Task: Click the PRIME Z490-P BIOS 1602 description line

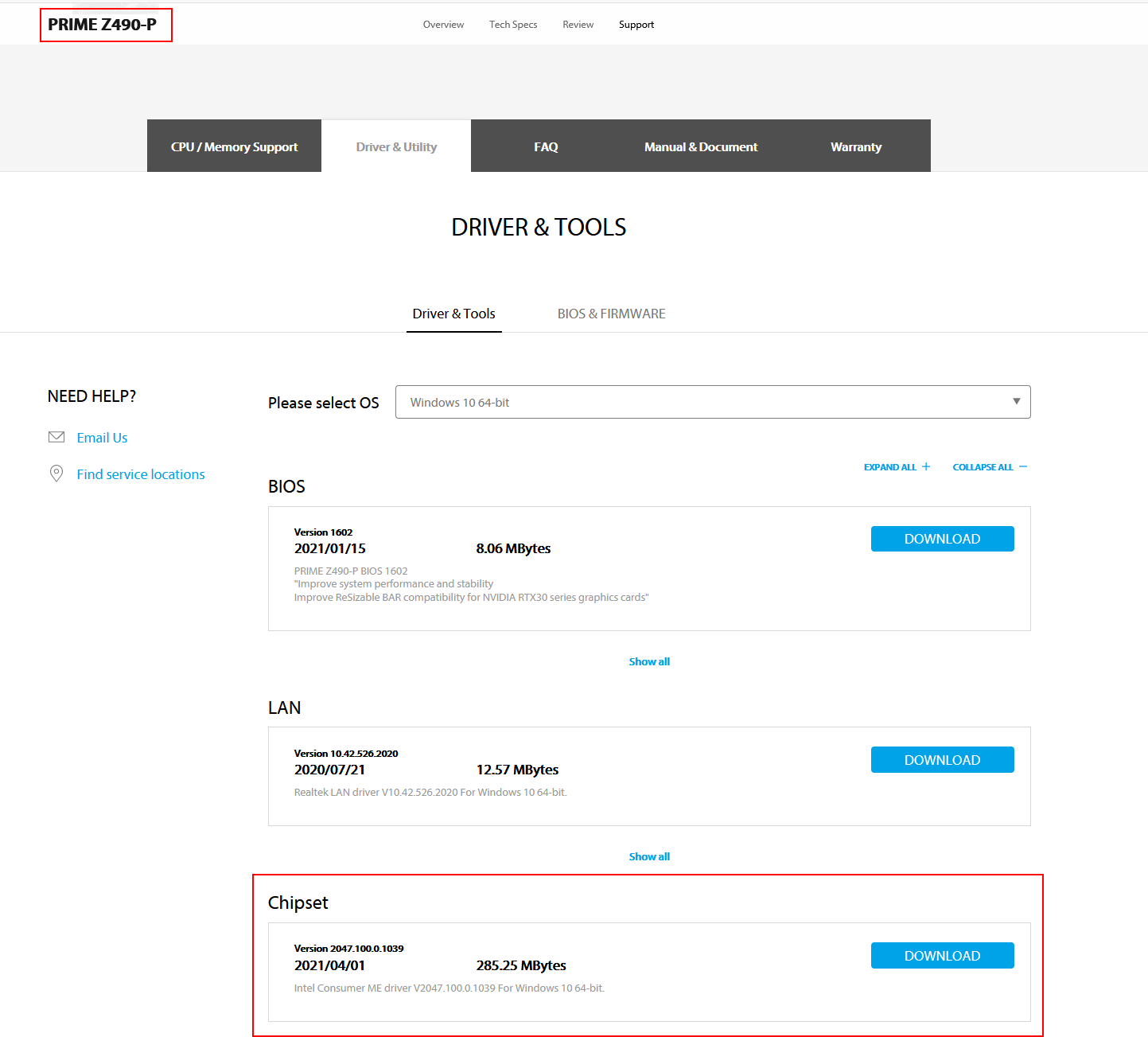Action: (351, 571)
